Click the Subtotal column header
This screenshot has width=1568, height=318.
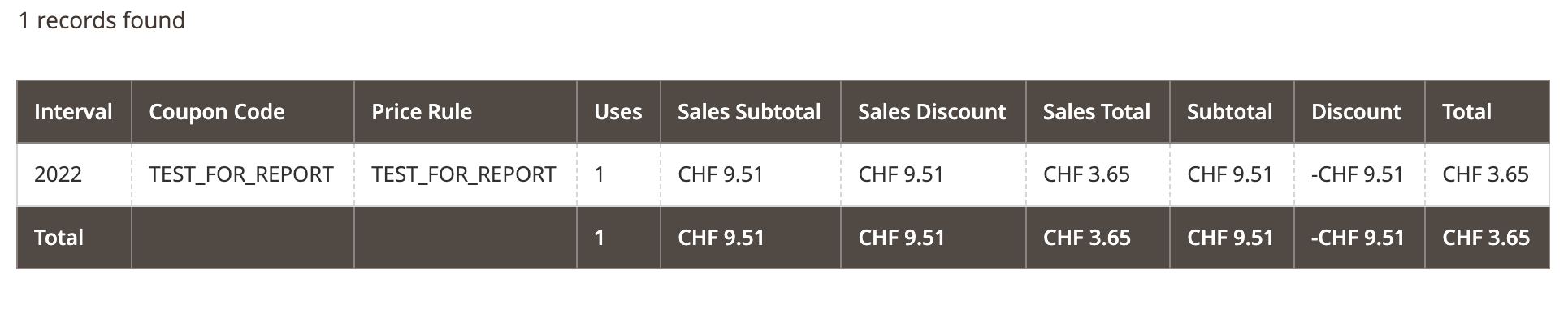click(1231, 112)
